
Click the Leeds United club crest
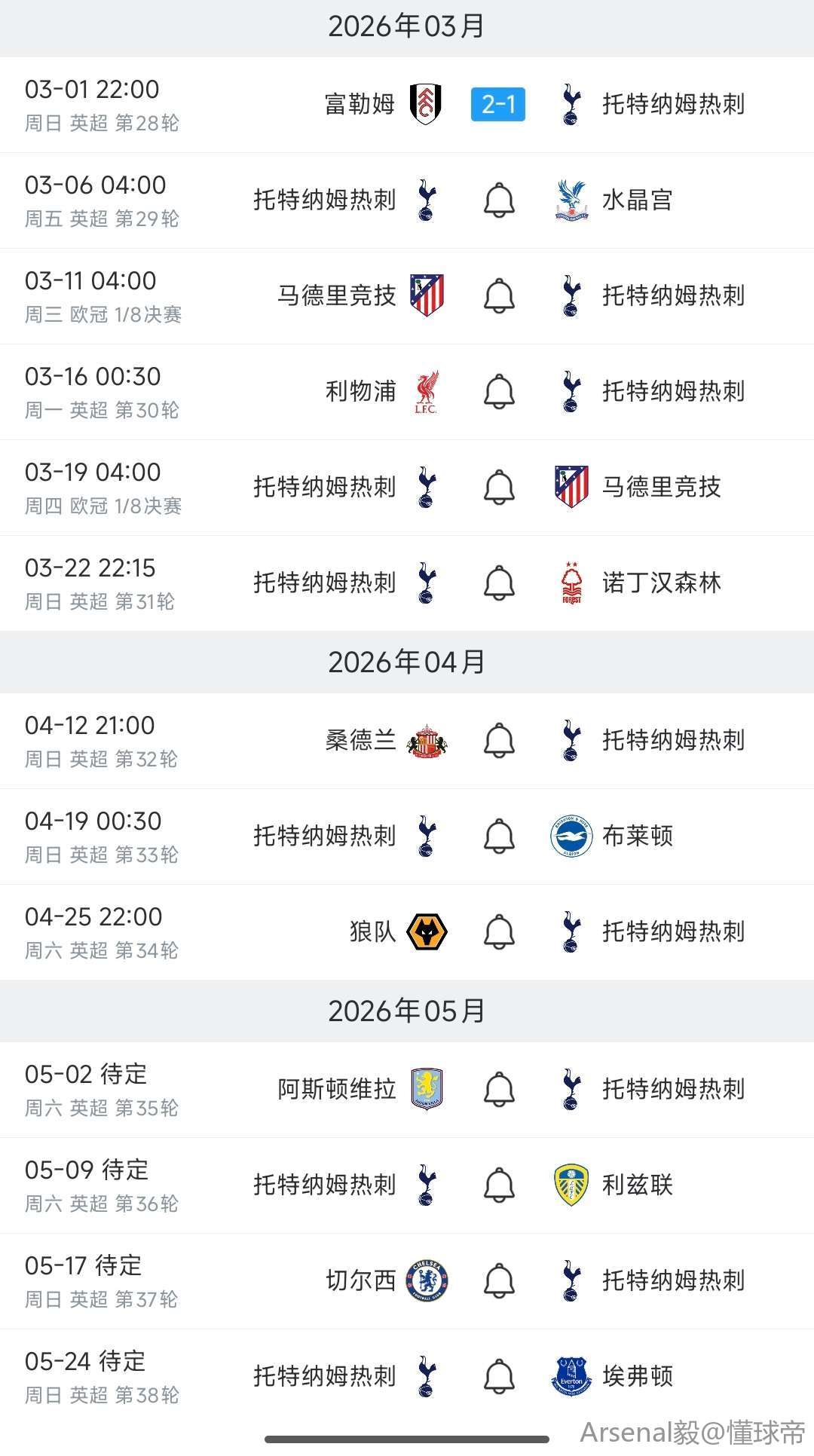(571, 1185)
